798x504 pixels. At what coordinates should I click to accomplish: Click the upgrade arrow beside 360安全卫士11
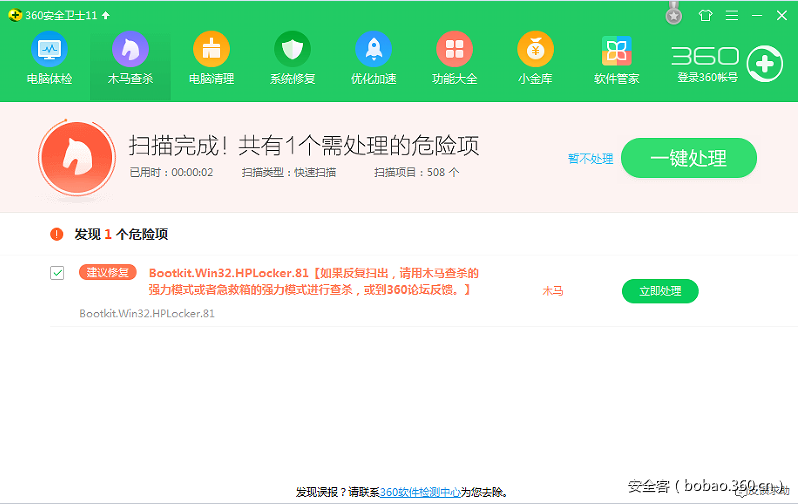[106, 15]
